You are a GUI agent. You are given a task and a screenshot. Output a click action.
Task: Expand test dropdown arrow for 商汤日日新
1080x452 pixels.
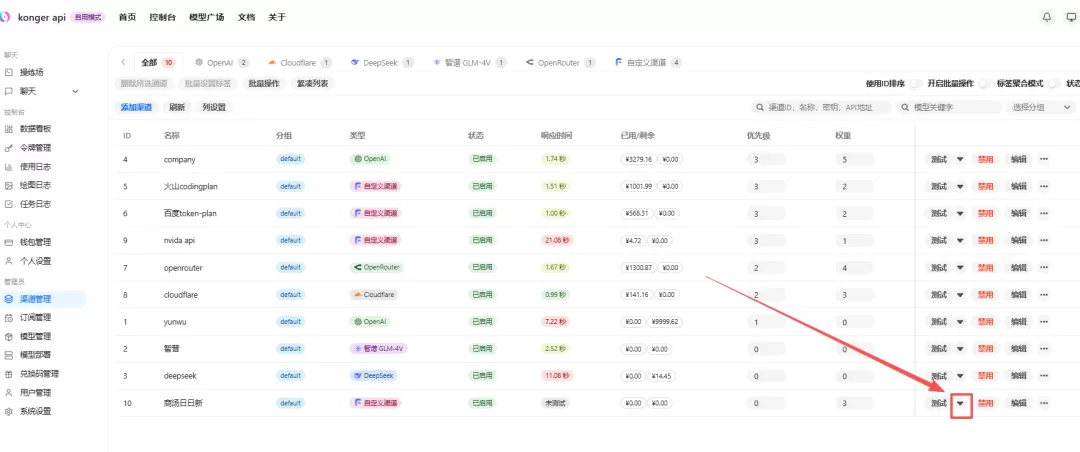click(x=961, y=404)
